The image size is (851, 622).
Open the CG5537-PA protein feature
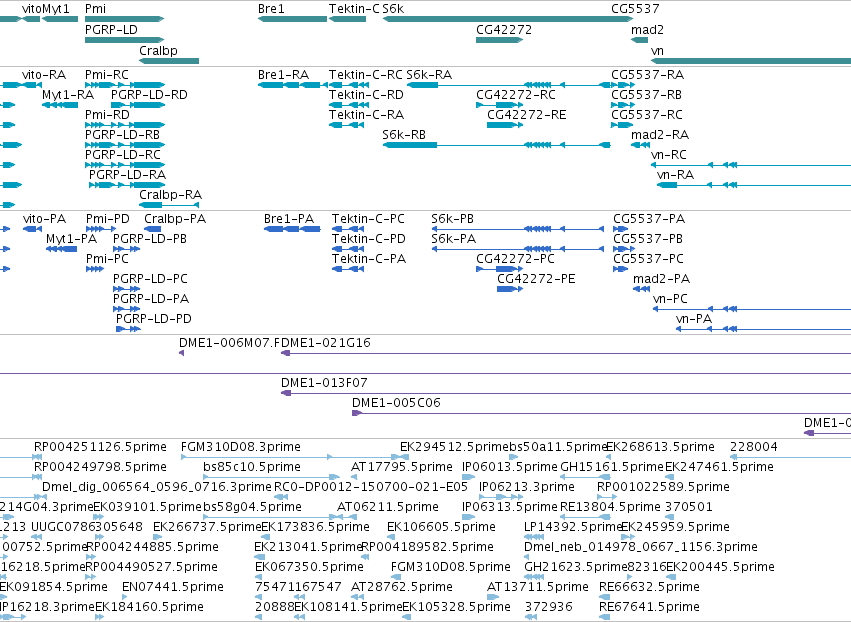(620, 229)
